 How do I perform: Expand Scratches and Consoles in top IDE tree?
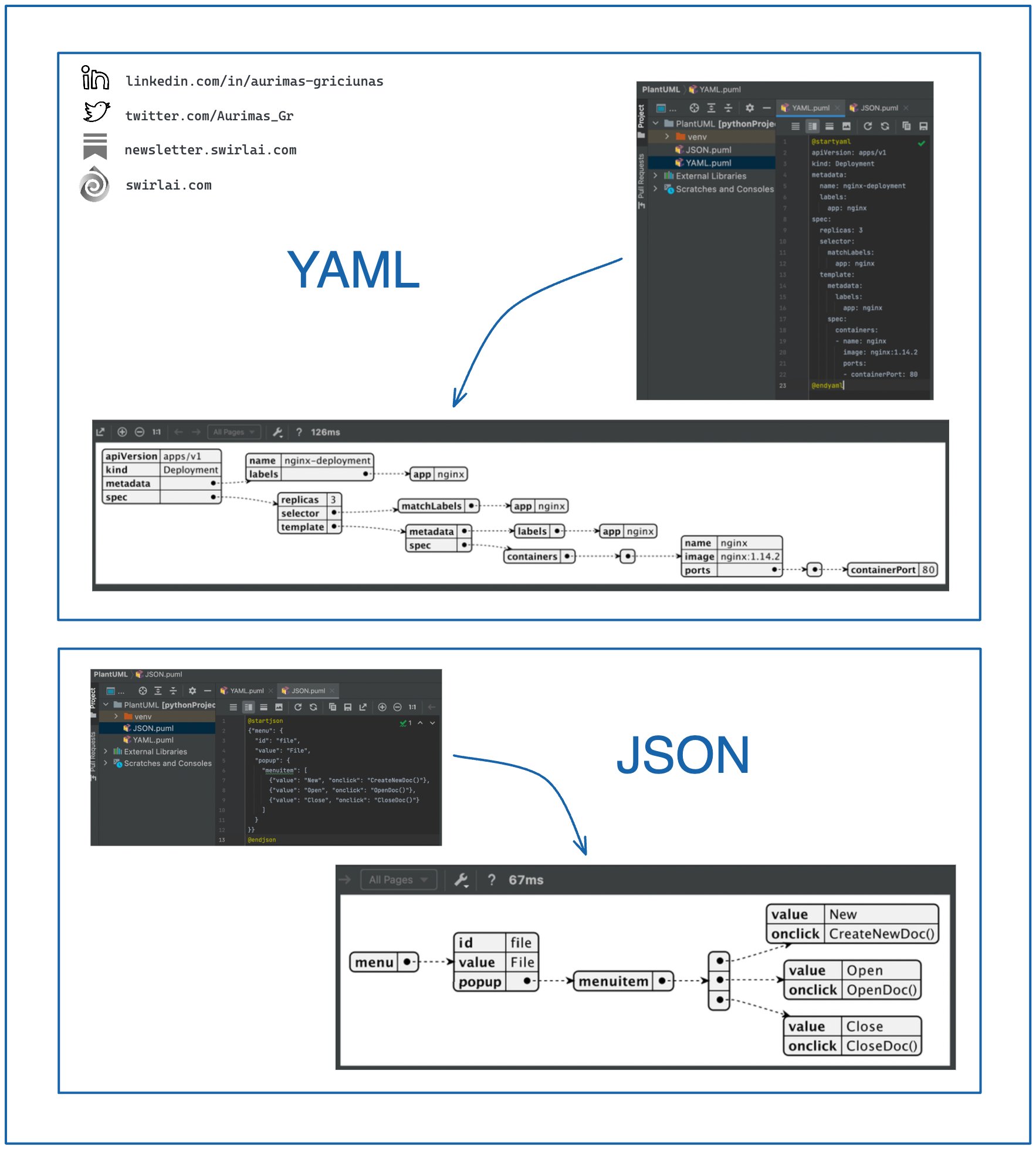[x=656, y=189]
